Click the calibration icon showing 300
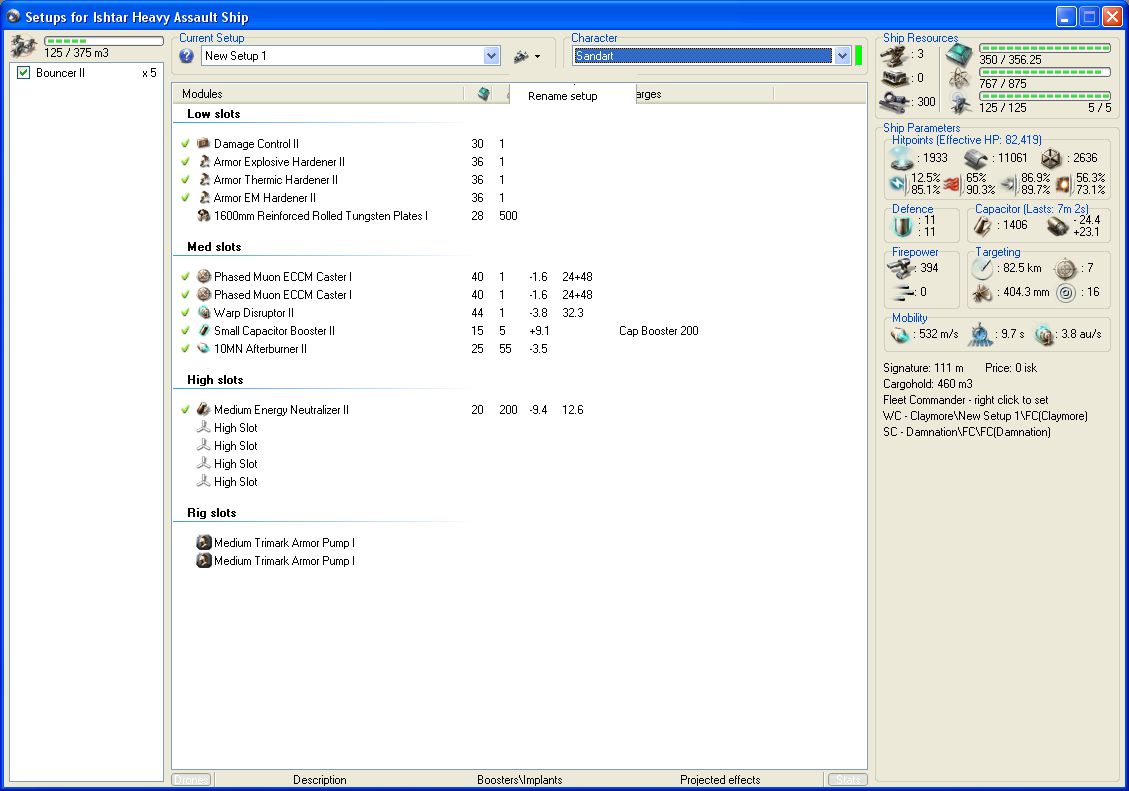The image size is (1129, 791). (895, 101)
